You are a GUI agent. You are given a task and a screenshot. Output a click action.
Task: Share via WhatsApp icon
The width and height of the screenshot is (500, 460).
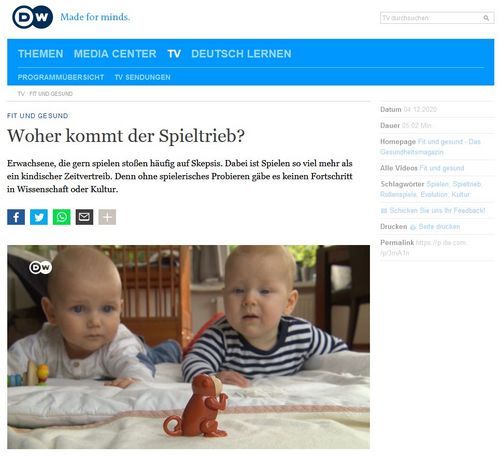click(x=62, y=217)
